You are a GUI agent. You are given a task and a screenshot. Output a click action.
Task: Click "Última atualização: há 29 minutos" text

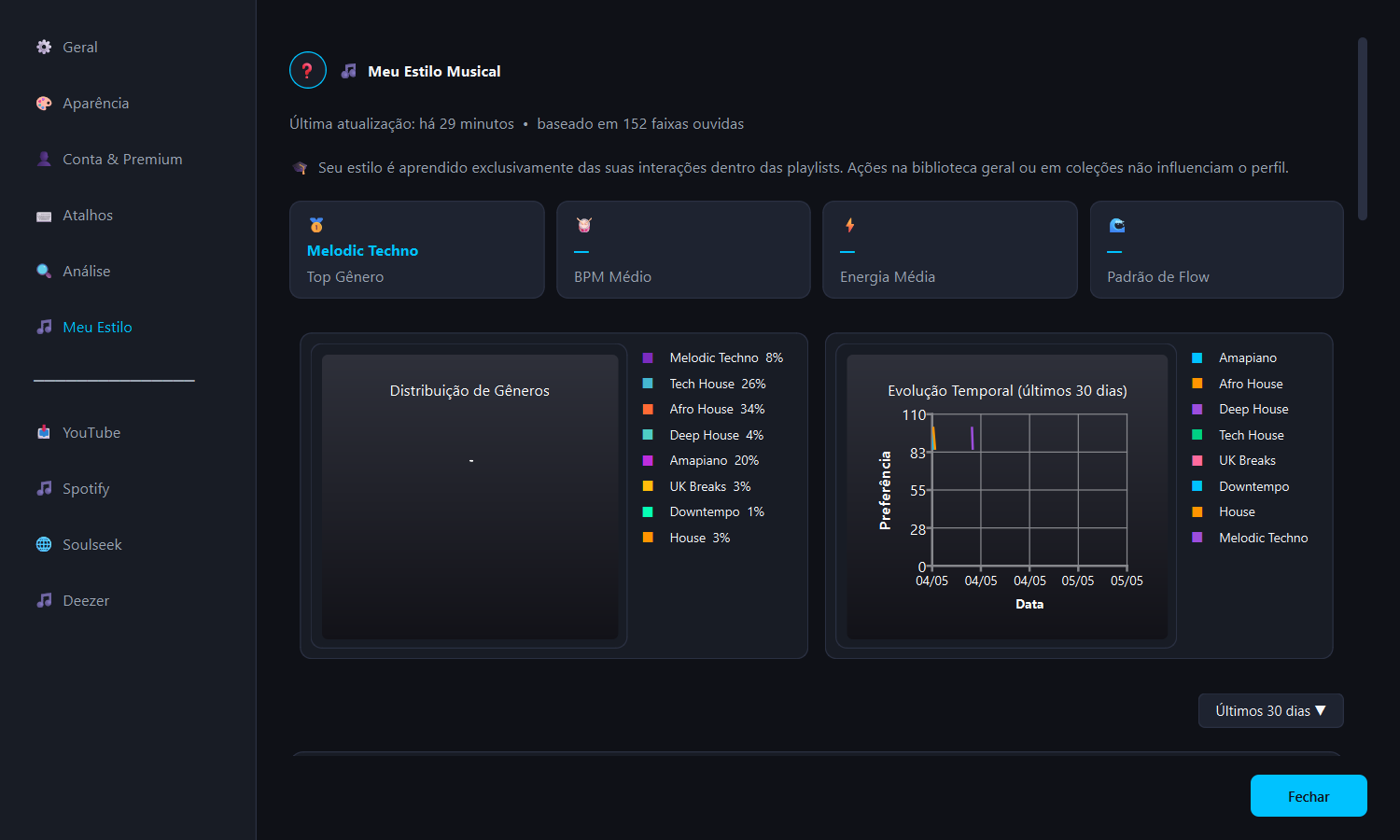pyautogui.click(x=401, y=123)
